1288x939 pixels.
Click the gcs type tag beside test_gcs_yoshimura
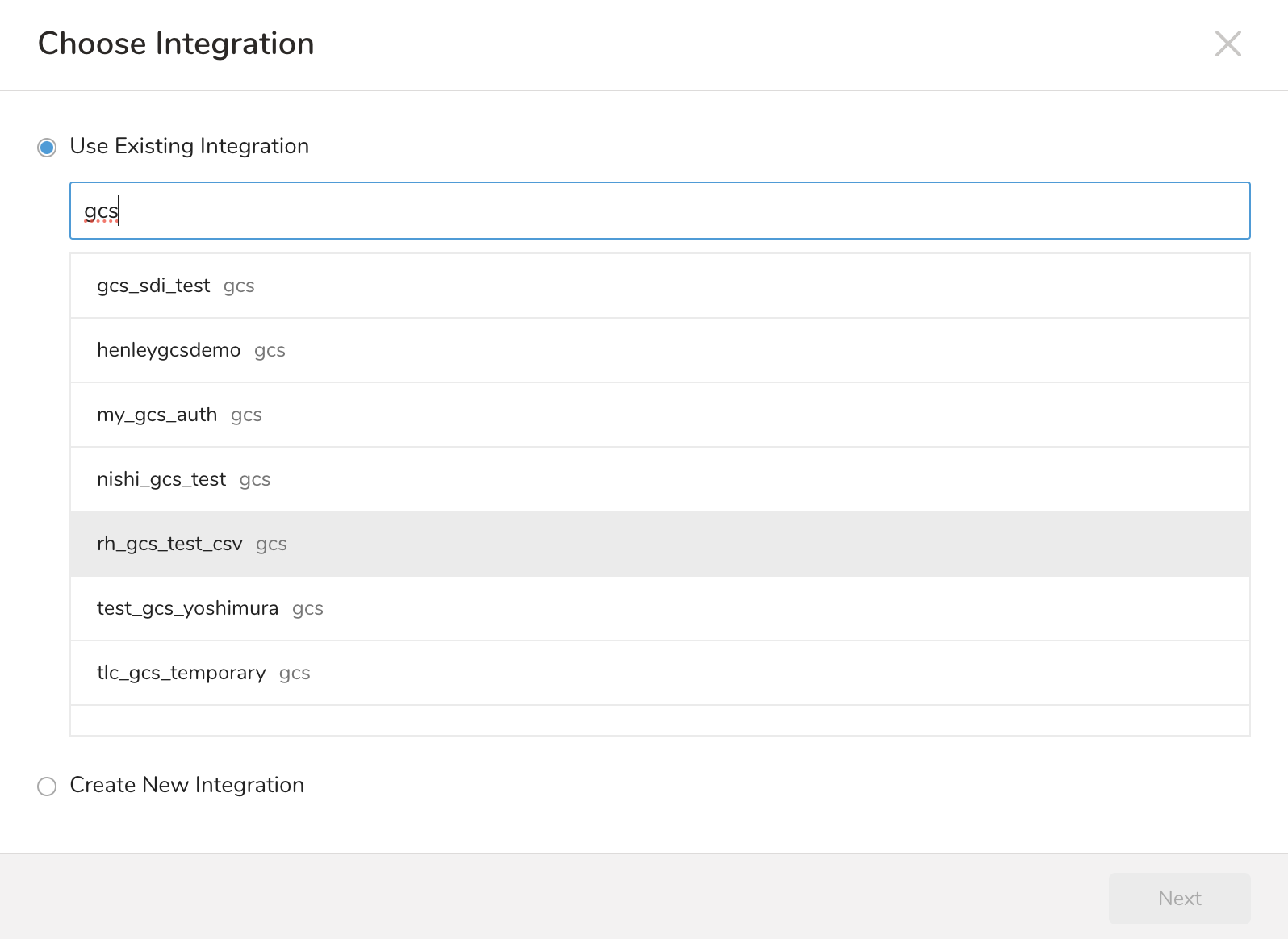(x=307, y=609)
